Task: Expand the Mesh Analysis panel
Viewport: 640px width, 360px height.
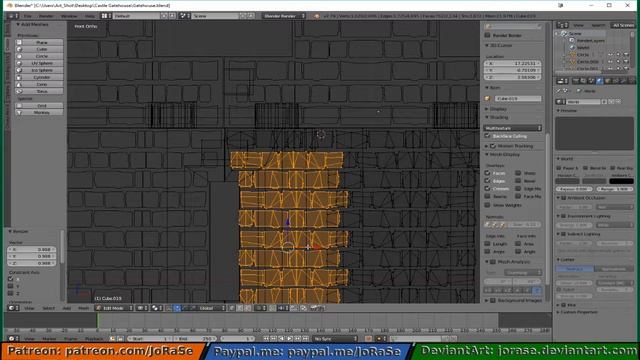Action: [487, 262]
